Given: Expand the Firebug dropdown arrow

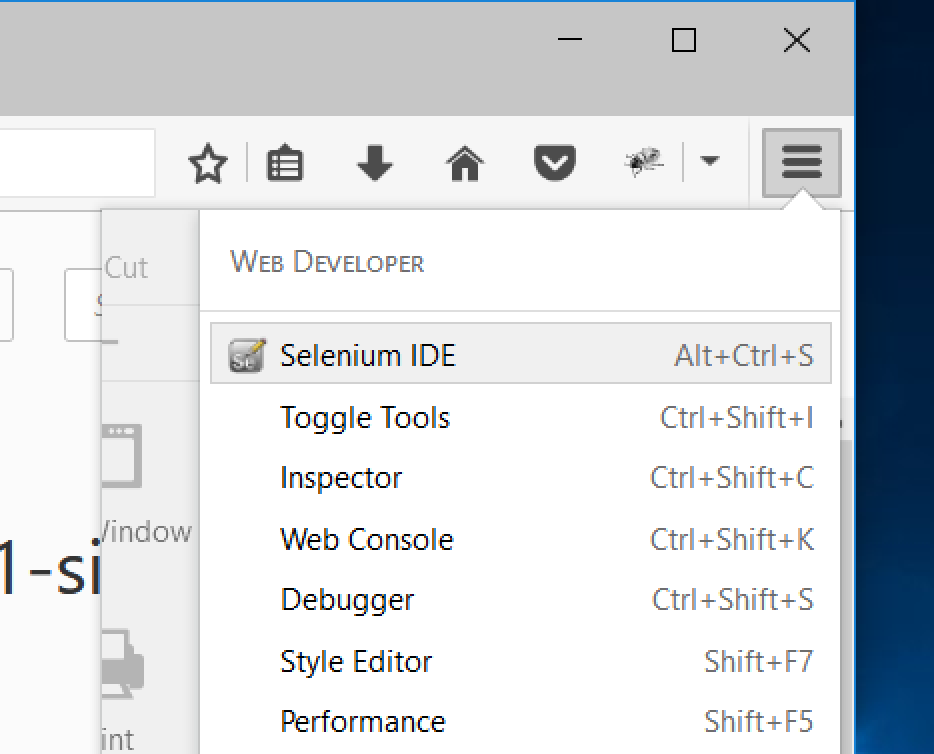Looking at the screenshot, I should pos(709,160).
